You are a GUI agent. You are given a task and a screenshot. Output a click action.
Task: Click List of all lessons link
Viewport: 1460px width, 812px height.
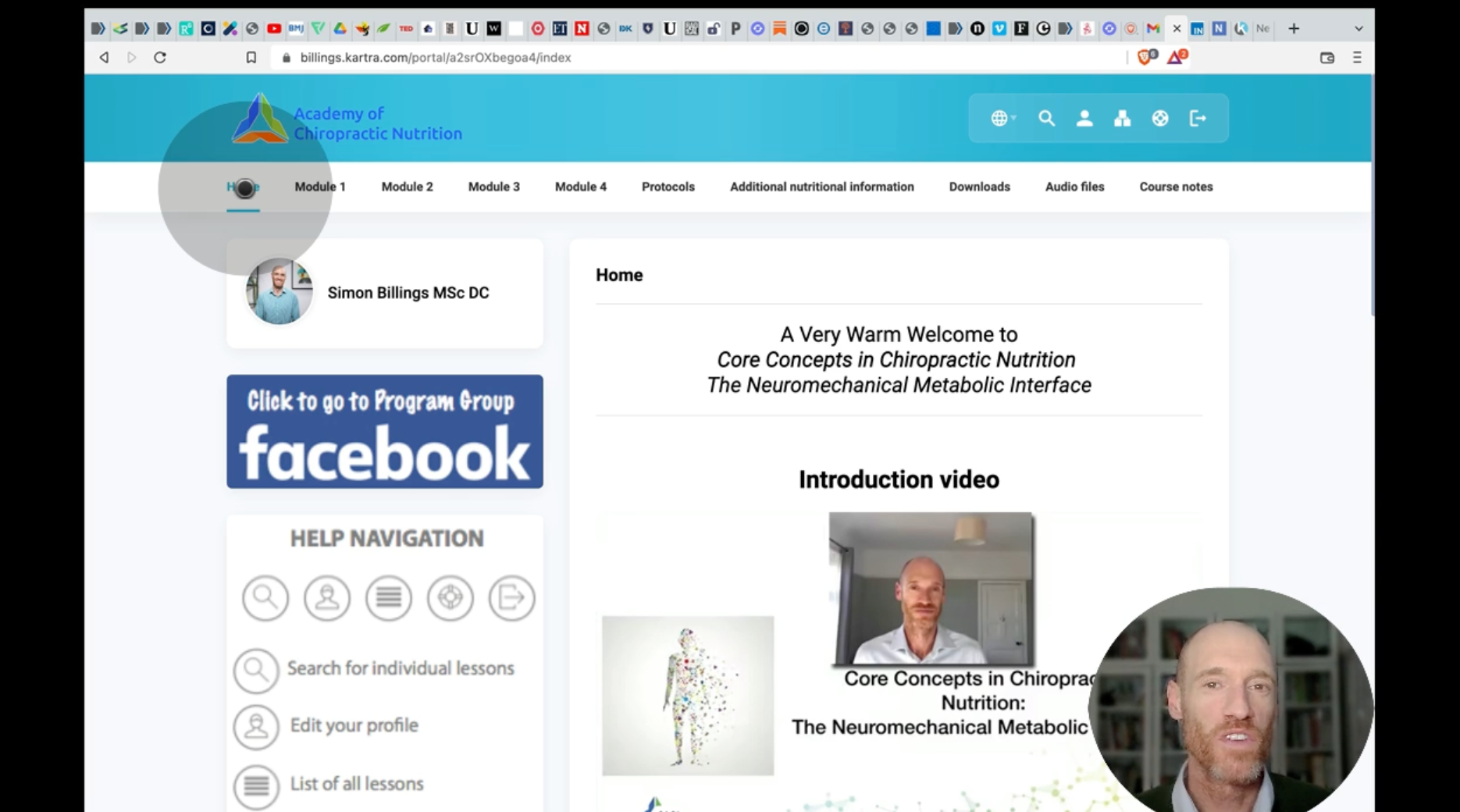click(357, 784)
